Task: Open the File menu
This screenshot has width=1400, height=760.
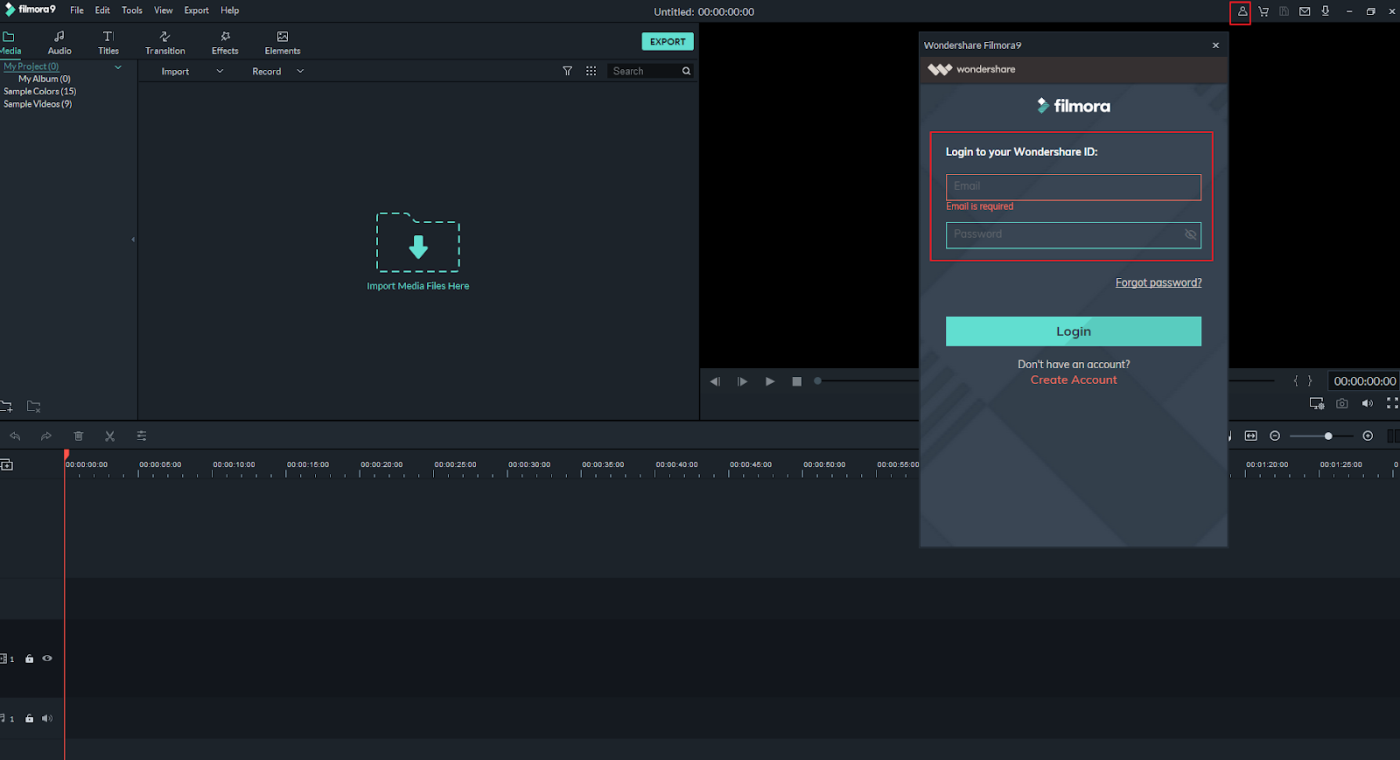Action: (77, 11)
